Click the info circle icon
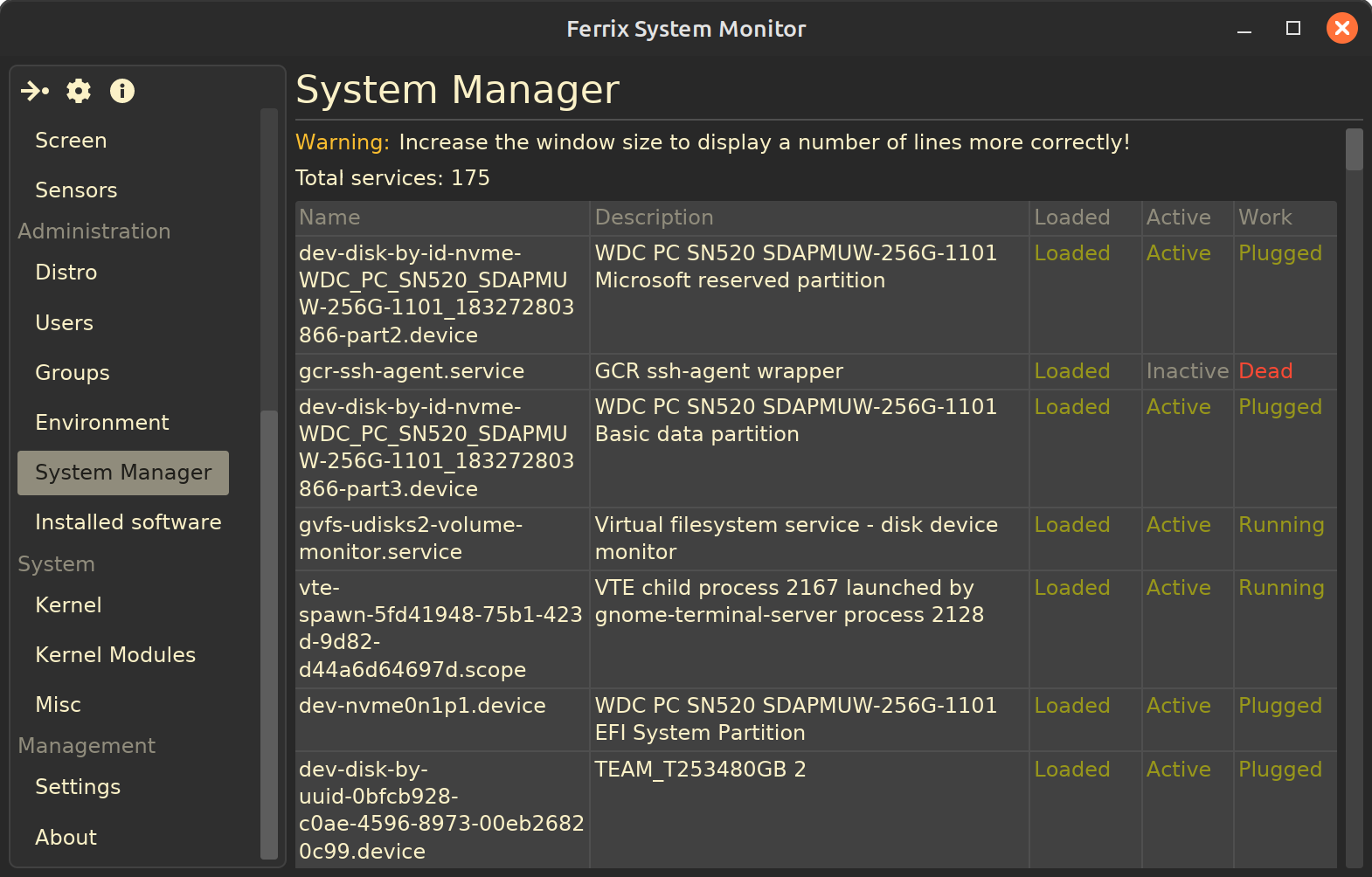 (x=122, y=91)
